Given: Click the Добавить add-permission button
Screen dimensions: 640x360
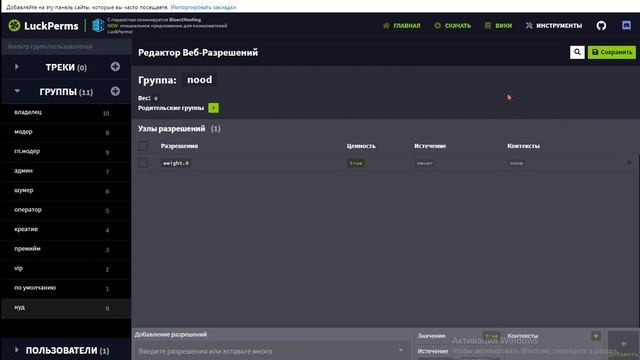Looking at the screenshot, I should (x=623, y=345).
